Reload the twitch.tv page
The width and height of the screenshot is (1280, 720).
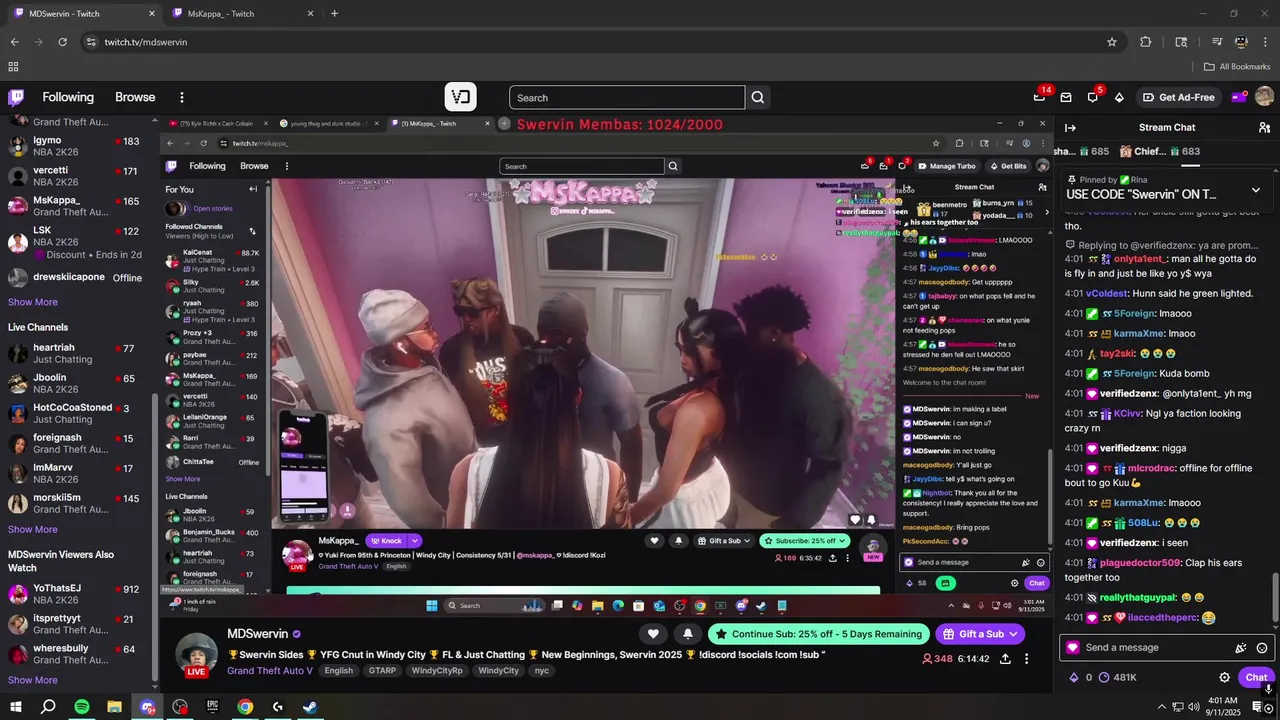[62, 42]
